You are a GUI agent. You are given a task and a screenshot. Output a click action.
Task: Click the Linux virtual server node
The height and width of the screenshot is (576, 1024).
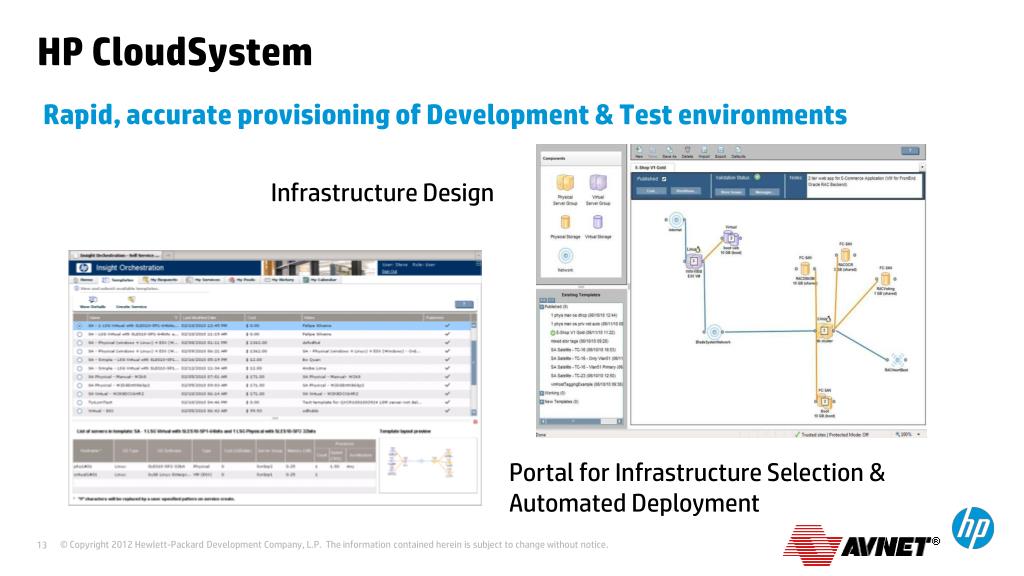click(694, 261)
